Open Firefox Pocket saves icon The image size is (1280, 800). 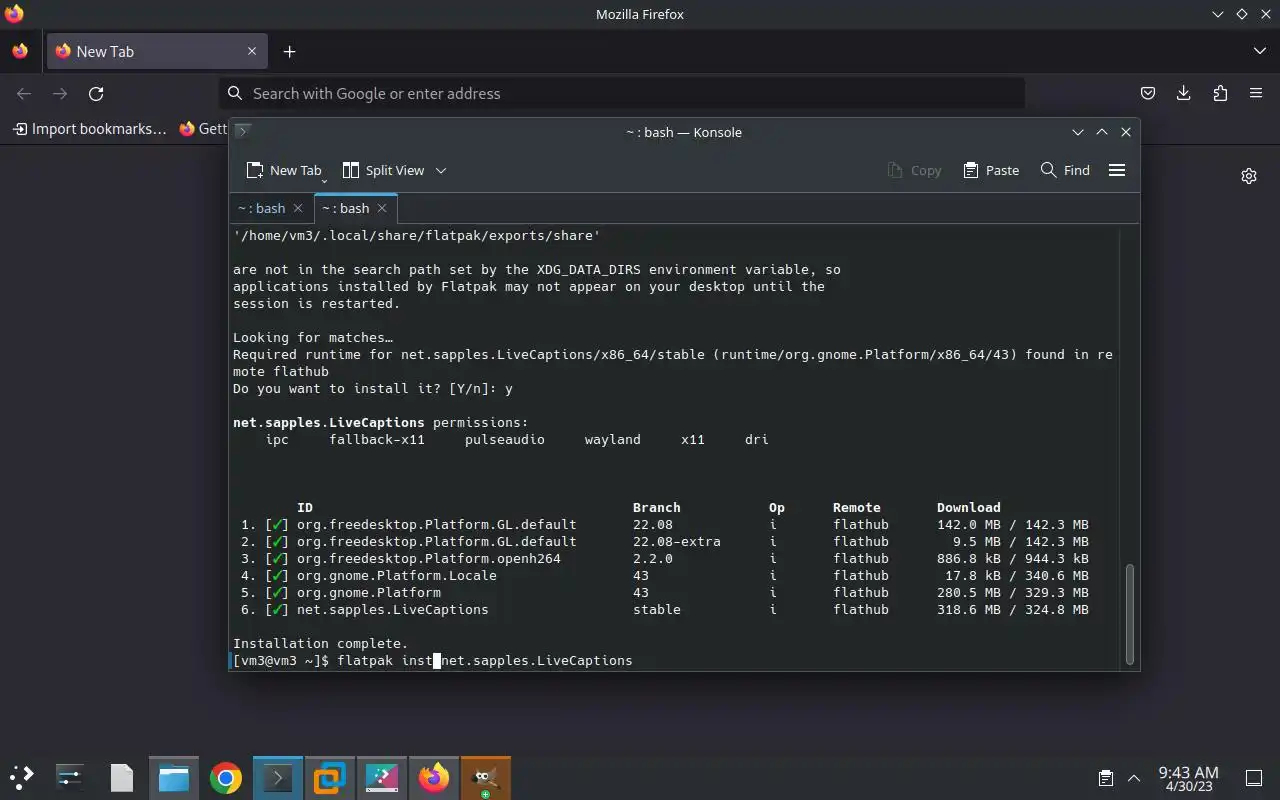pyautogui.click(x=1148, y=93)
